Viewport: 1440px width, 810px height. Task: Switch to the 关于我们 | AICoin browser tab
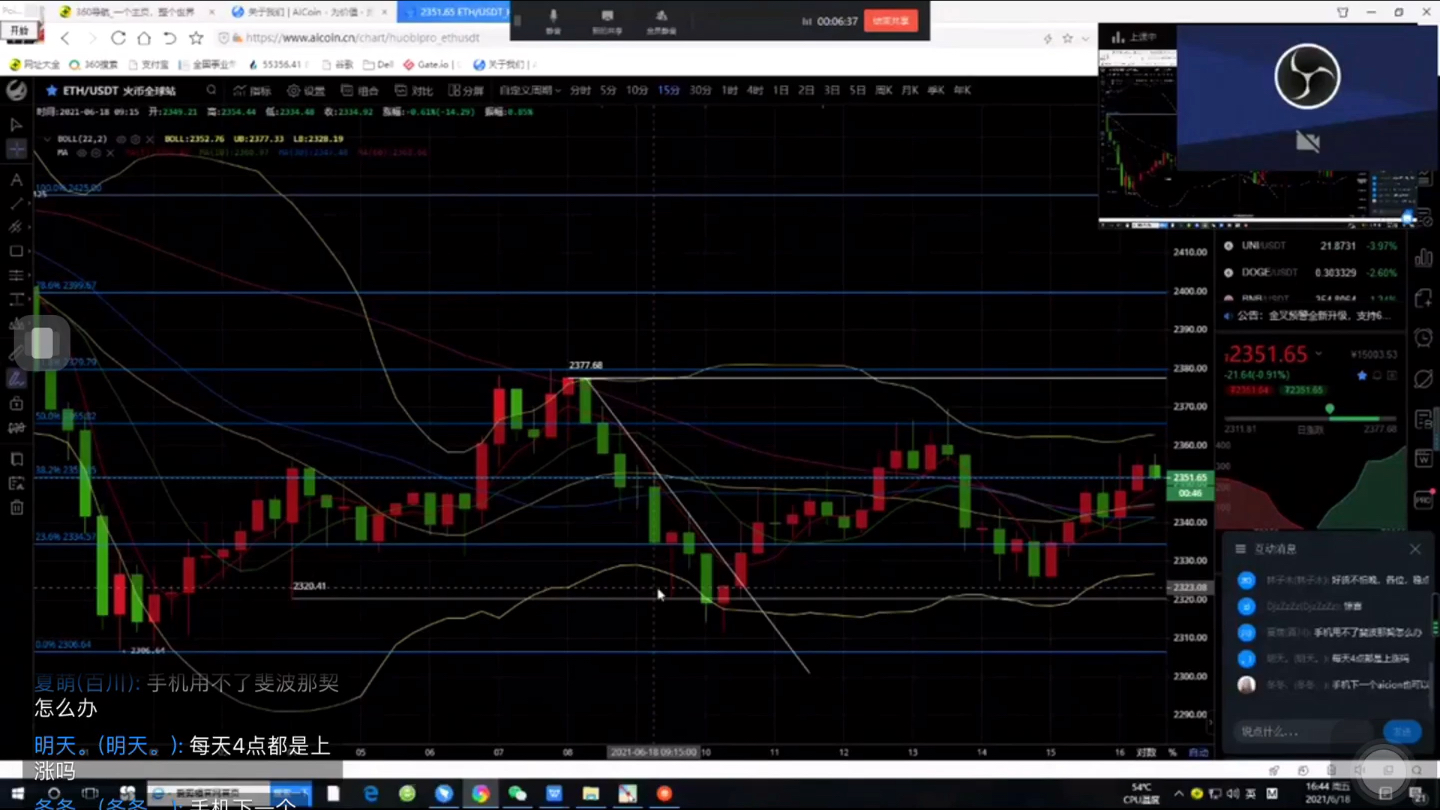(x=308, y=12)
